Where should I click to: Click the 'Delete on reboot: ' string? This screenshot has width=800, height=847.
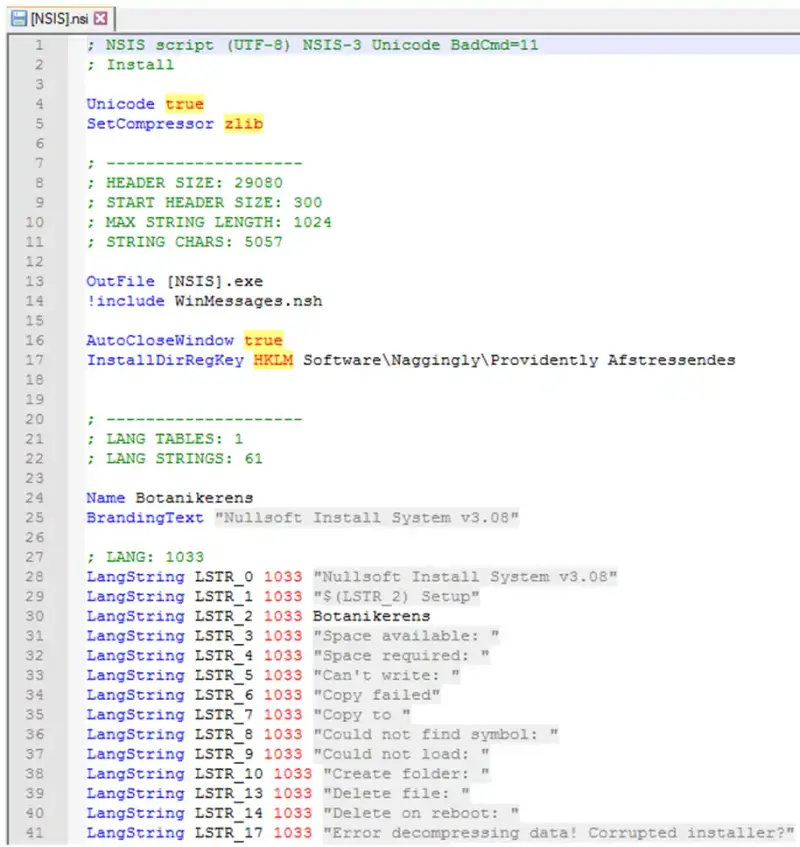click(x=421, y=813)
